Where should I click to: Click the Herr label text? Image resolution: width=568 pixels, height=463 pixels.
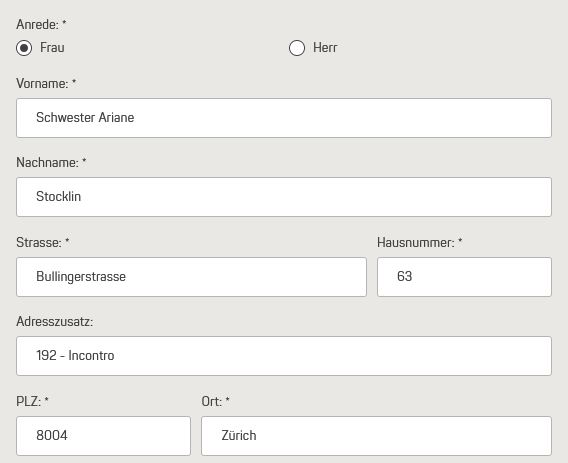[x=325, y=47]
